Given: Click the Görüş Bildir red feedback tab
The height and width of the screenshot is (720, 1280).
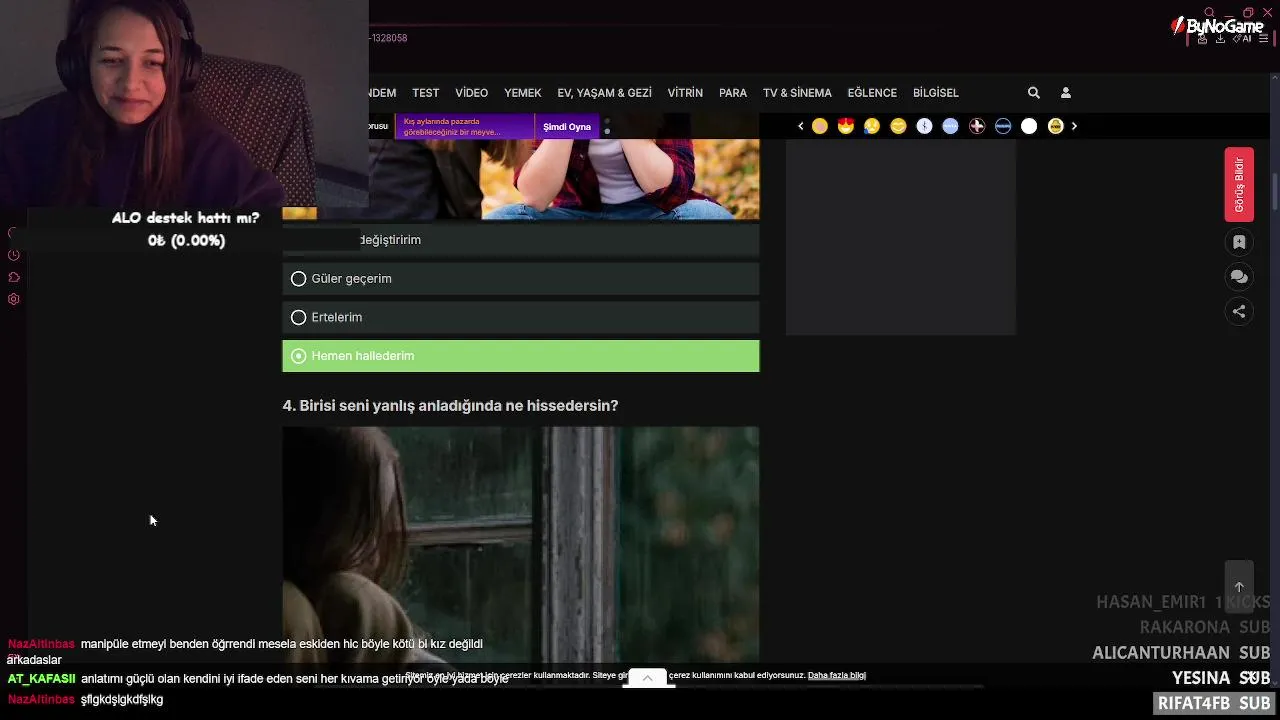Looking at the screenshot, I should [1239, 185].
